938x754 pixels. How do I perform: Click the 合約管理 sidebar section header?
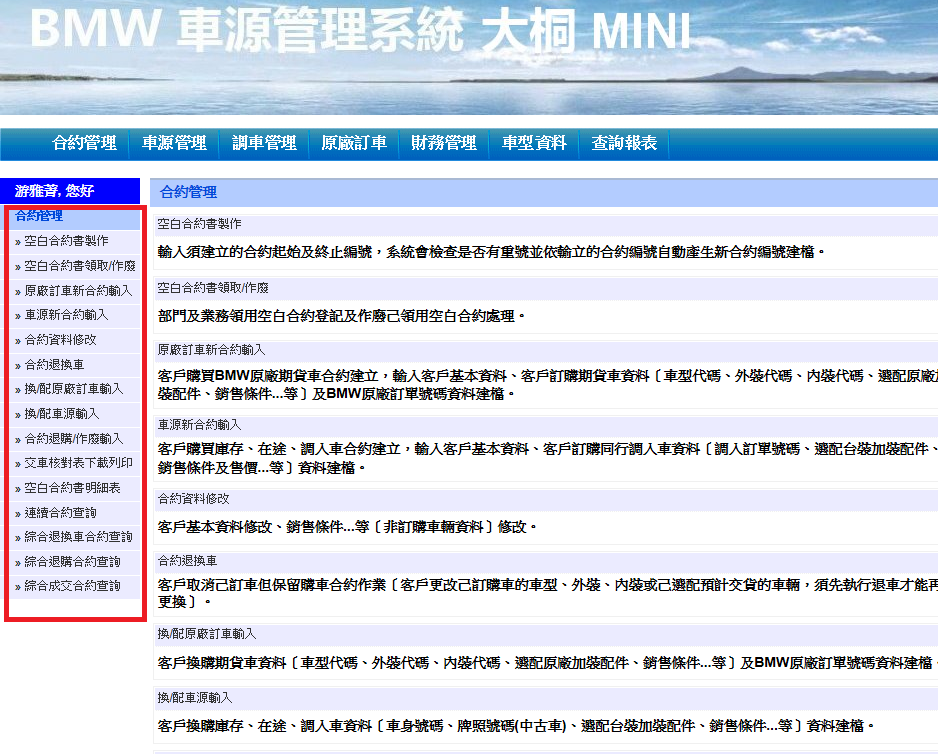(39, 215)
